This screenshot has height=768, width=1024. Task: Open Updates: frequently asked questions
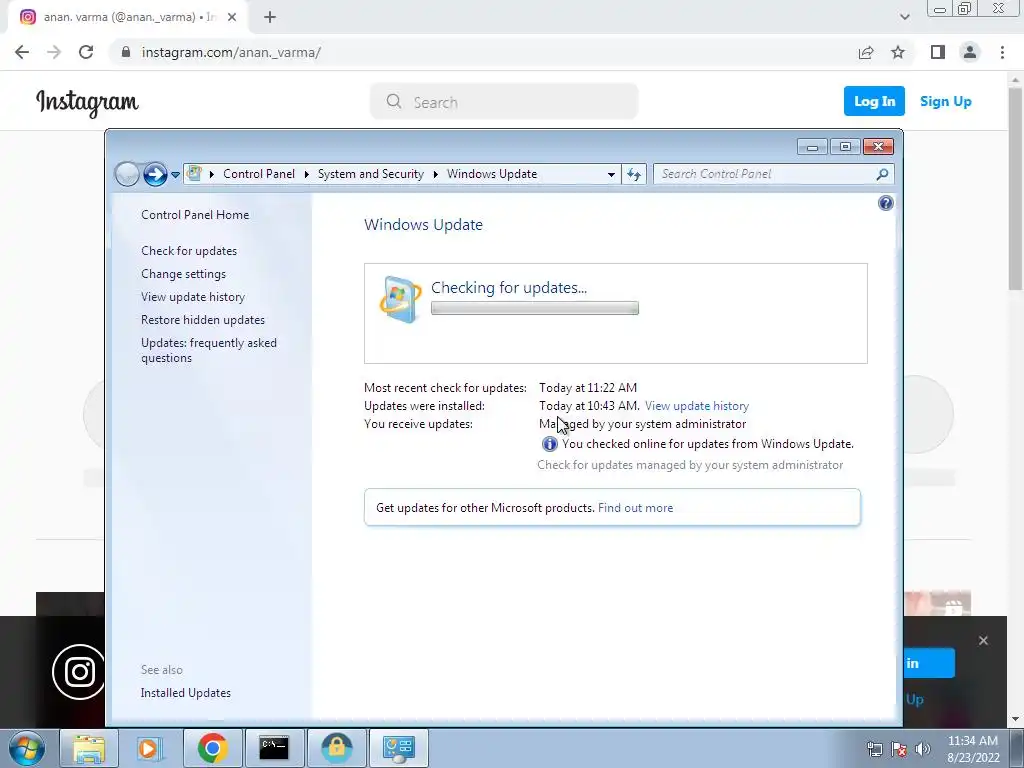209,351
